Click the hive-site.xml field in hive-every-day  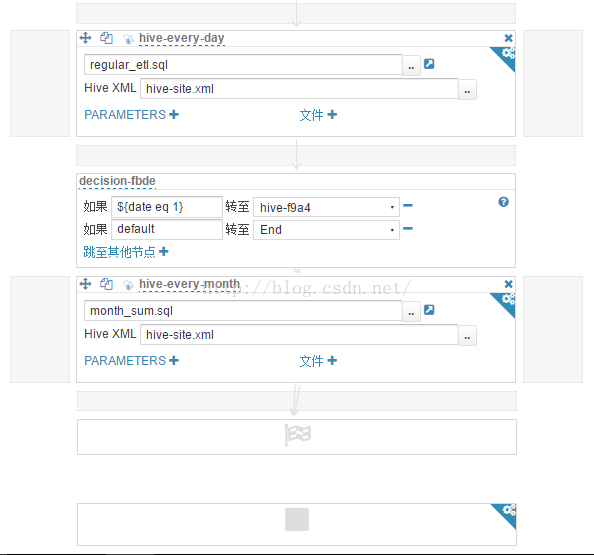pos(299,89)
